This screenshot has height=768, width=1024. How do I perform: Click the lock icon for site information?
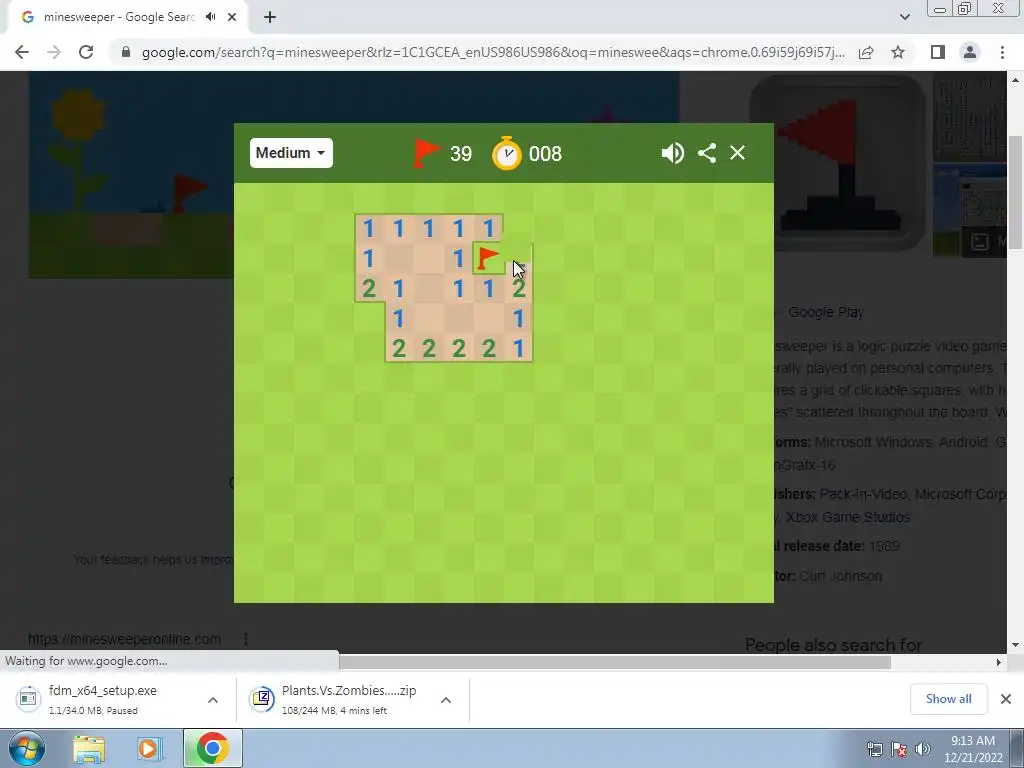pos(126,52)
